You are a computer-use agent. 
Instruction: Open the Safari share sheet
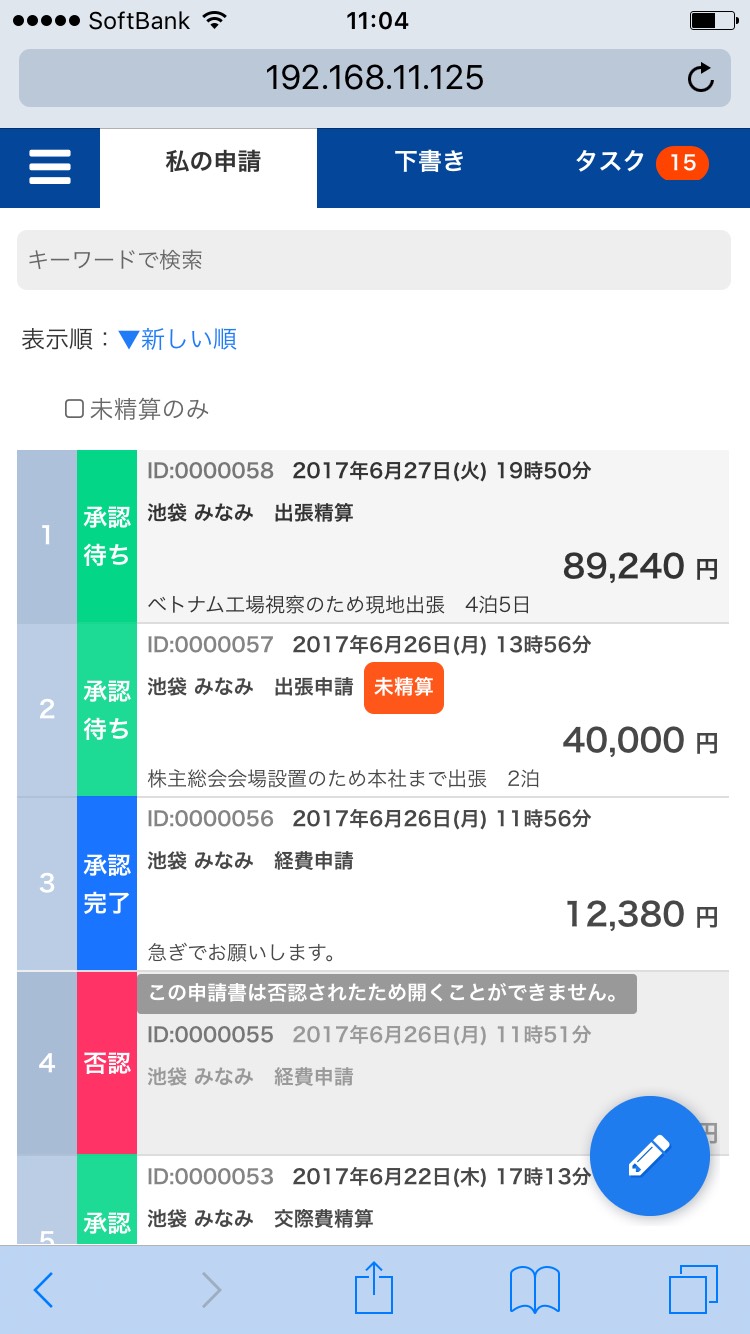(x=374, y=1289)
